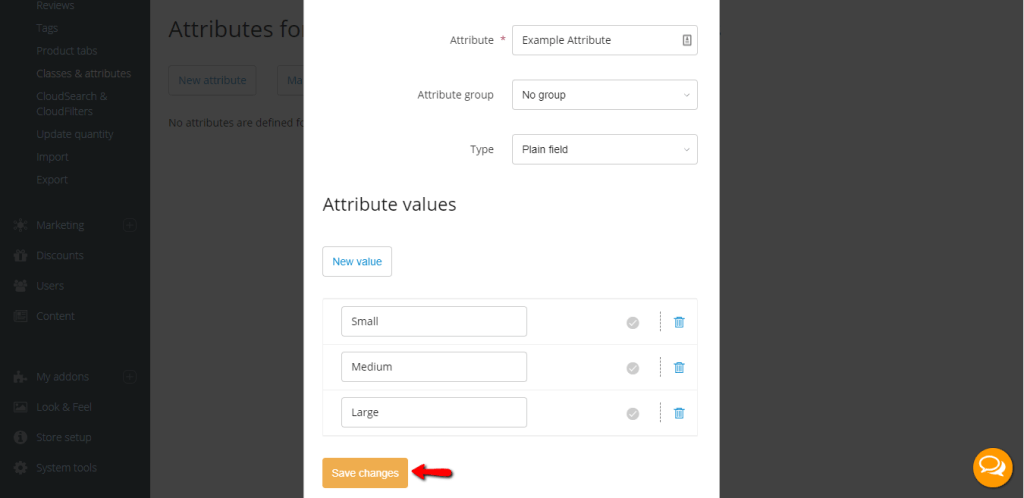Expand the Marketing menu plus button
This screenshot has height=498, width=1024.
[129, 225]
